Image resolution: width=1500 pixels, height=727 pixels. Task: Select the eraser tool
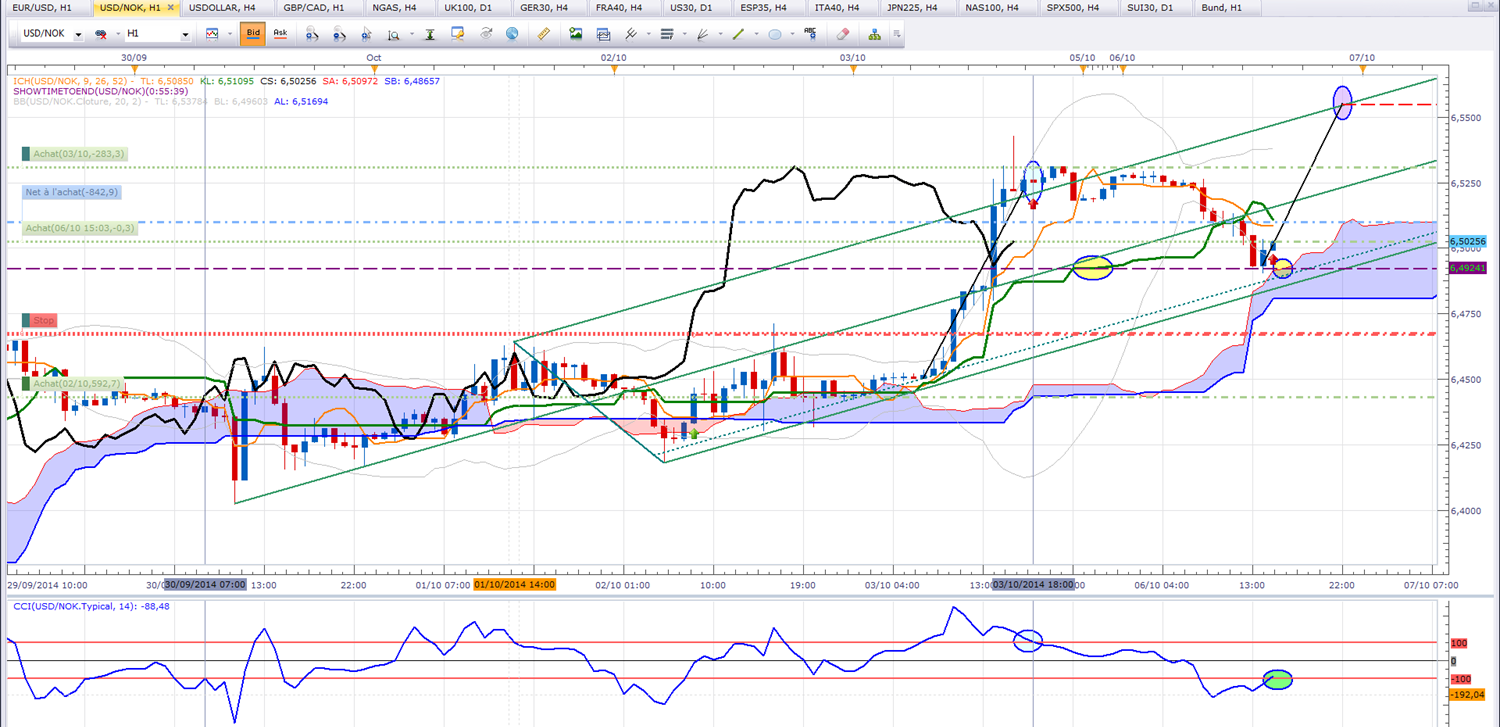click(x=842, y=34)
